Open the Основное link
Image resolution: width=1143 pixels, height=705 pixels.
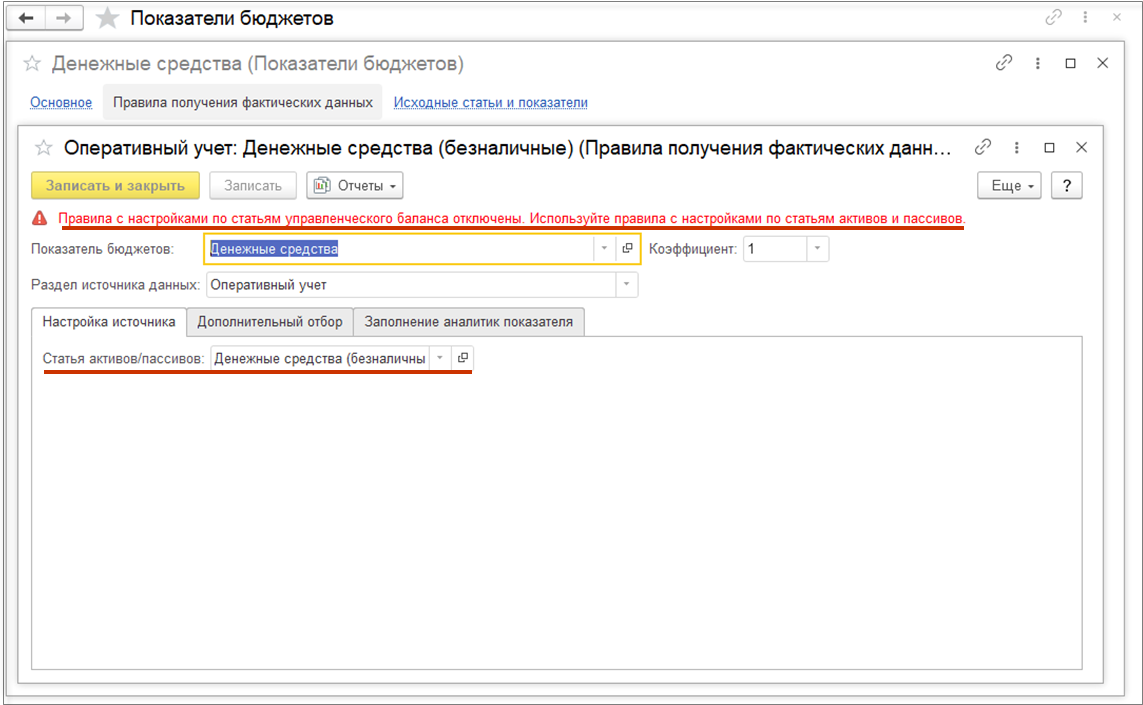(61, 103)
